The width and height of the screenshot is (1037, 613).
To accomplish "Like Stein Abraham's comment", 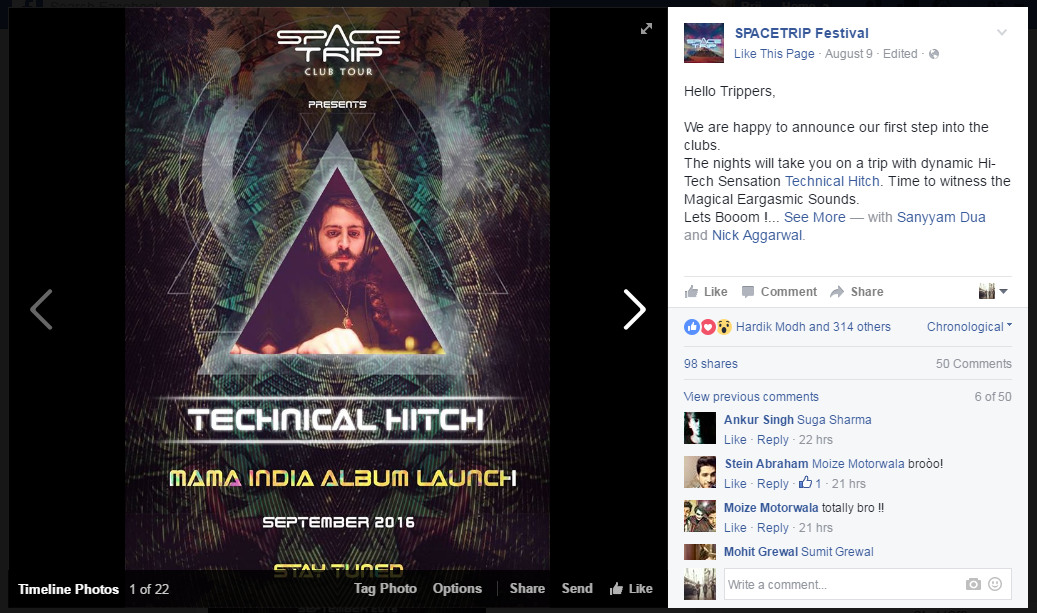I will (x=735, y=483).
